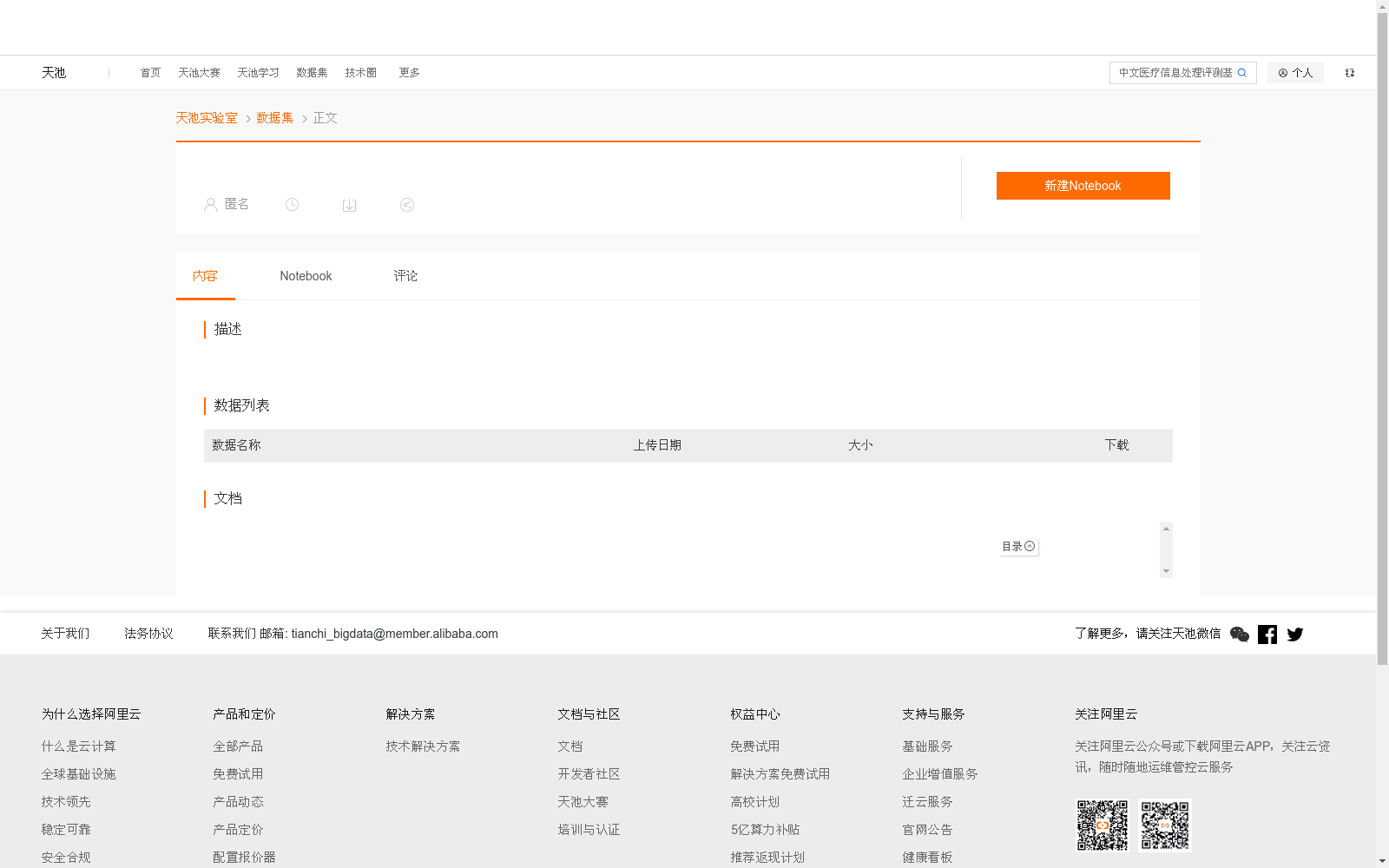This screenshot has height=868, width=1389.
Task: Open 培训与认证 footer link
Action: [589, 830]
